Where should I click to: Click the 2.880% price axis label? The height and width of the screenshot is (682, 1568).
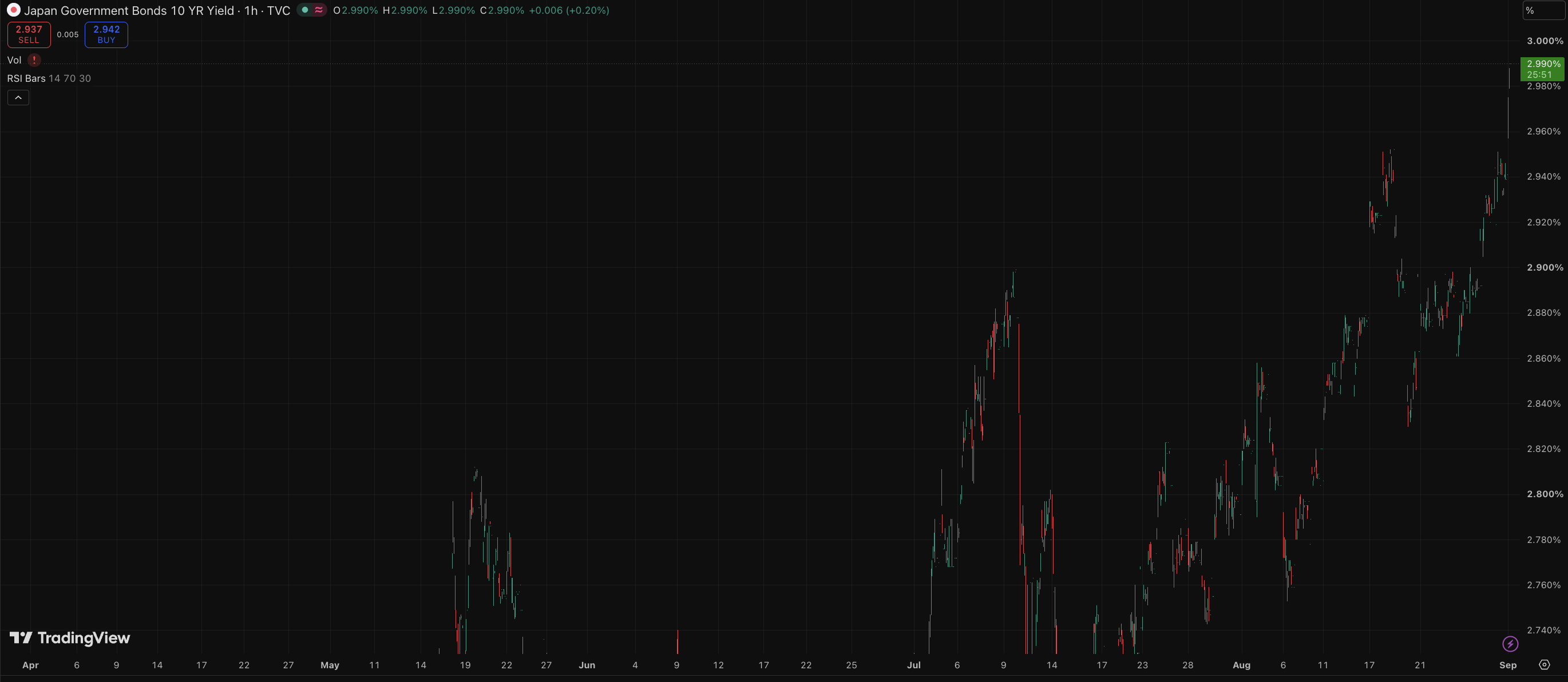(1543, 313)
